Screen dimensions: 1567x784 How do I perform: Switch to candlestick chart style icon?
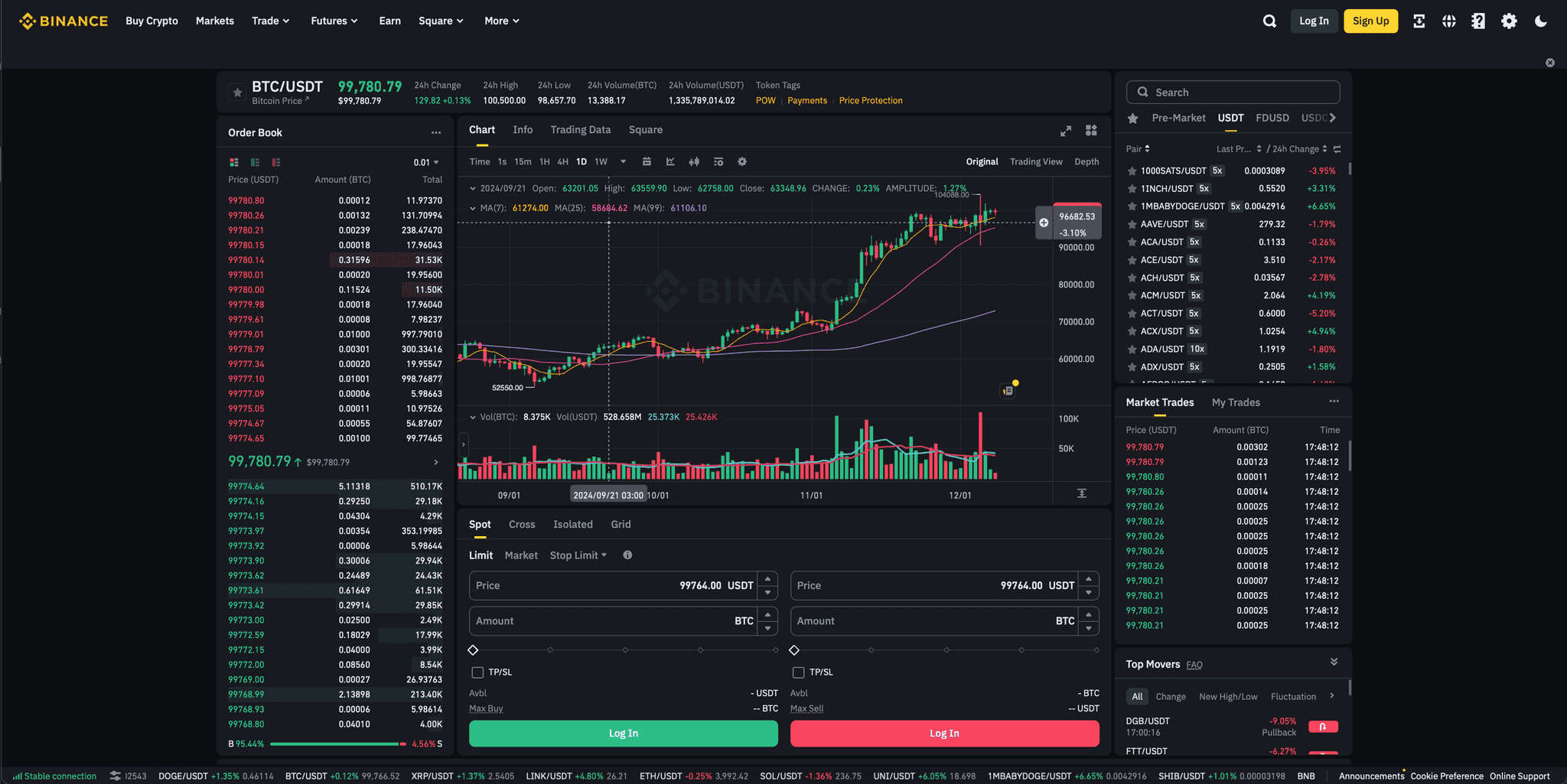(x=694, y=161)
